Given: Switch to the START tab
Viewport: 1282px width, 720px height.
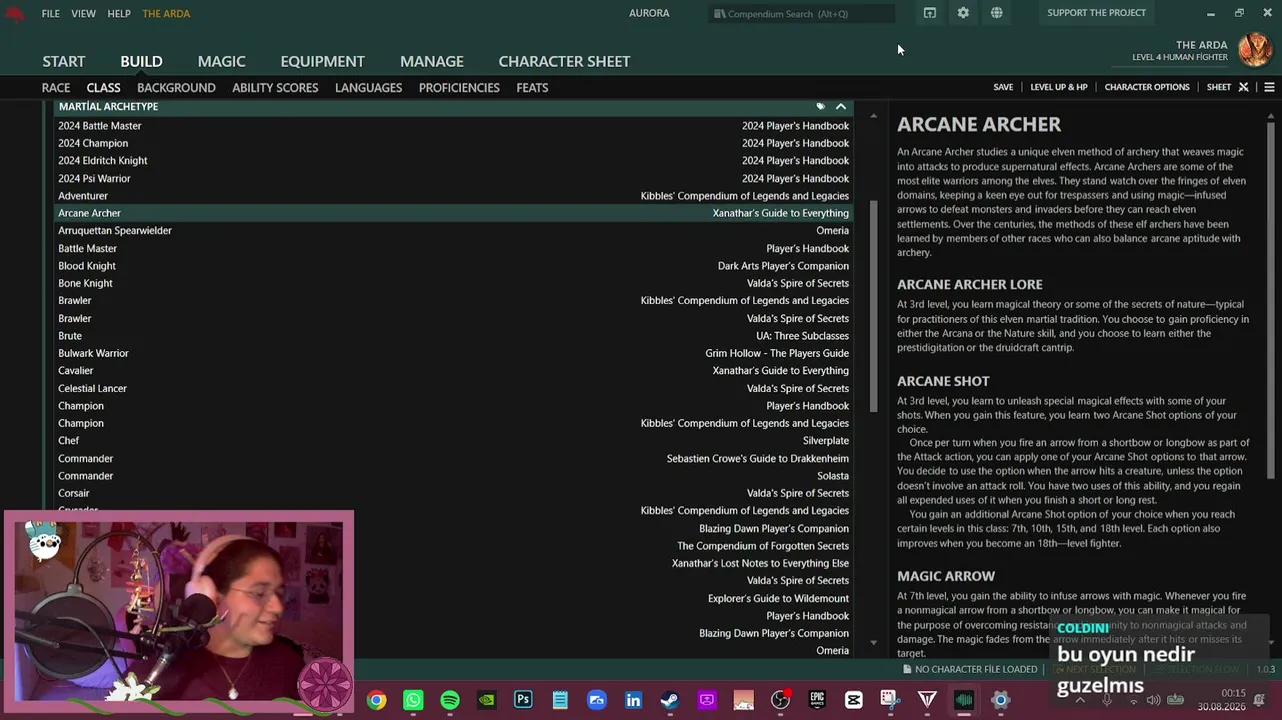Looking at the screenshot, I should (x=64, y=61).
